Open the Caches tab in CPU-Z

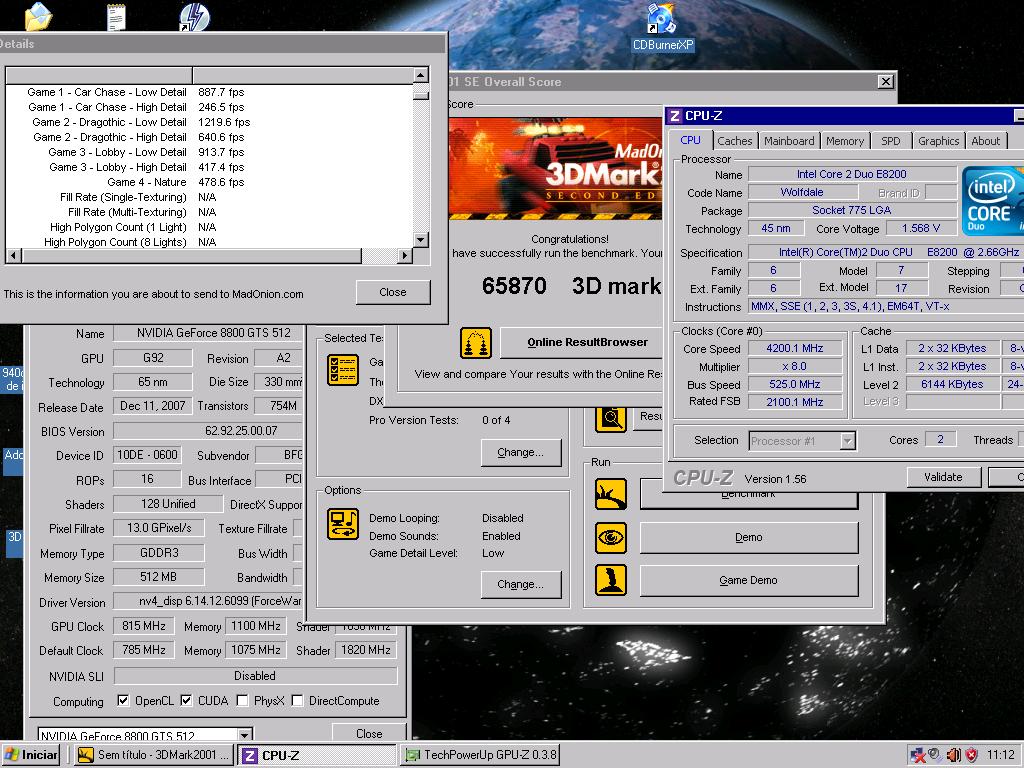coord(735,141)
